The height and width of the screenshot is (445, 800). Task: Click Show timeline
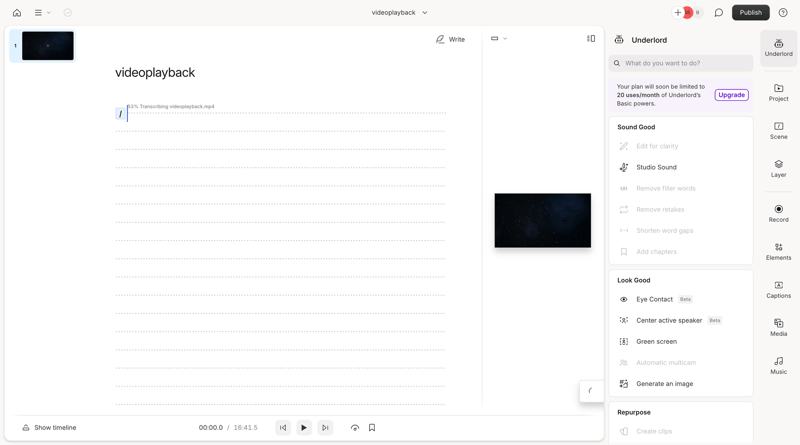point(49,428)
